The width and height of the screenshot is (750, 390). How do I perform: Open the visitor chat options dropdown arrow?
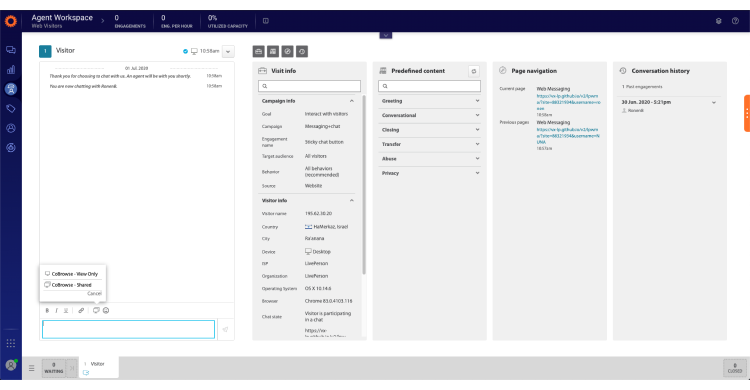click(x=228, y=51)
